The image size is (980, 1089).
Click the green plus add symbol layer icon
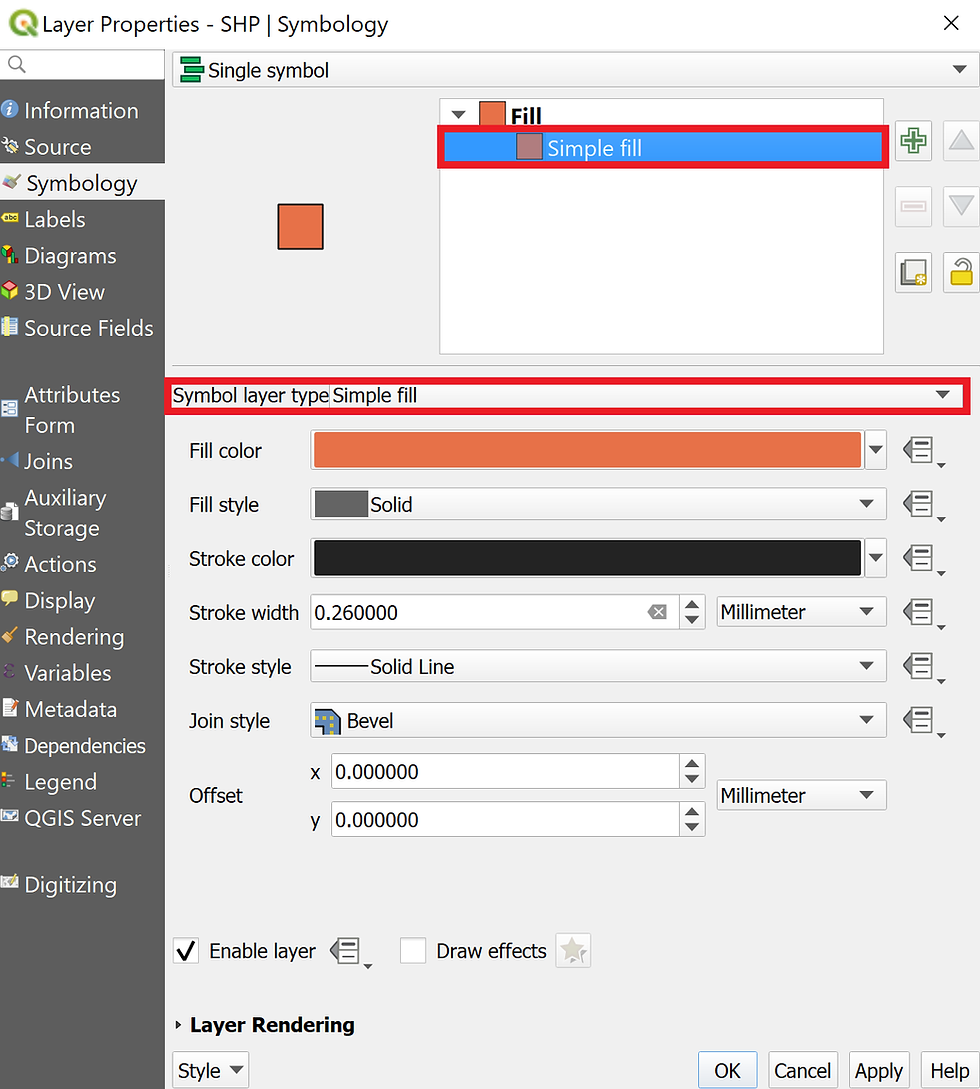pos(913,141)
